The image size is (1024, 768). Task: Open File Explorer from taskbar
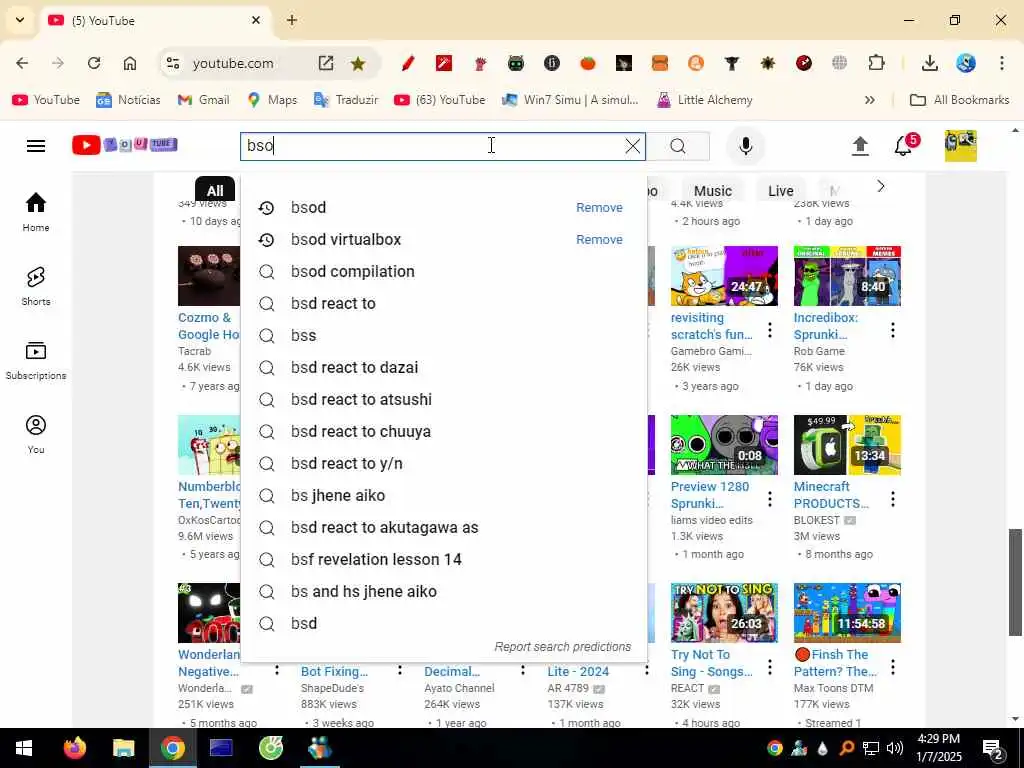point(123,748)
